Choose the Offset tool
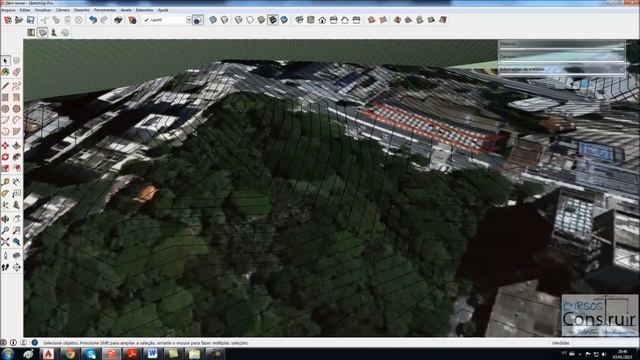Viewport: 640px width, 360px height. pos(16,168)
